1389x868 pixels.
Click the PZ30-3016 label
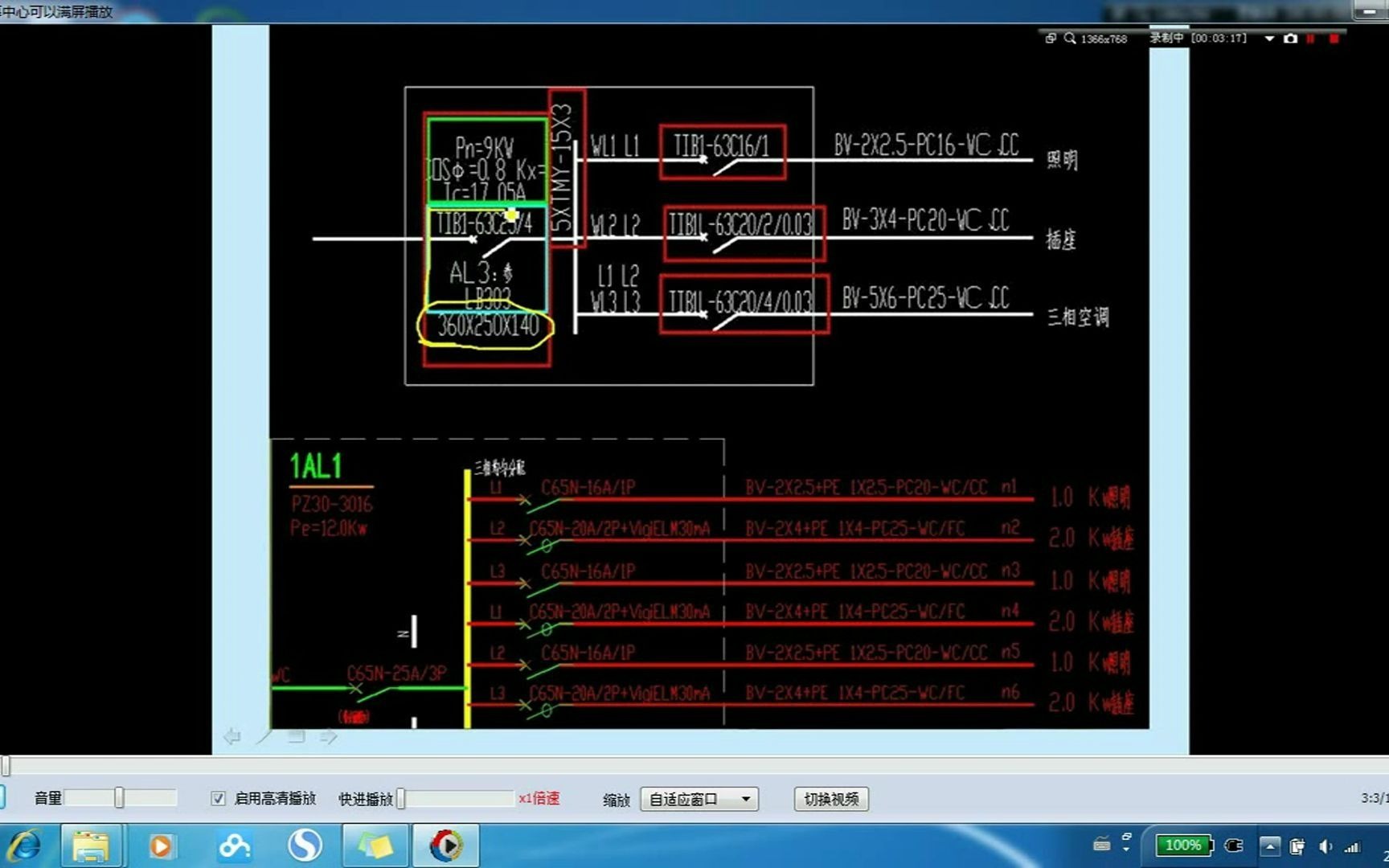point(331,504)
